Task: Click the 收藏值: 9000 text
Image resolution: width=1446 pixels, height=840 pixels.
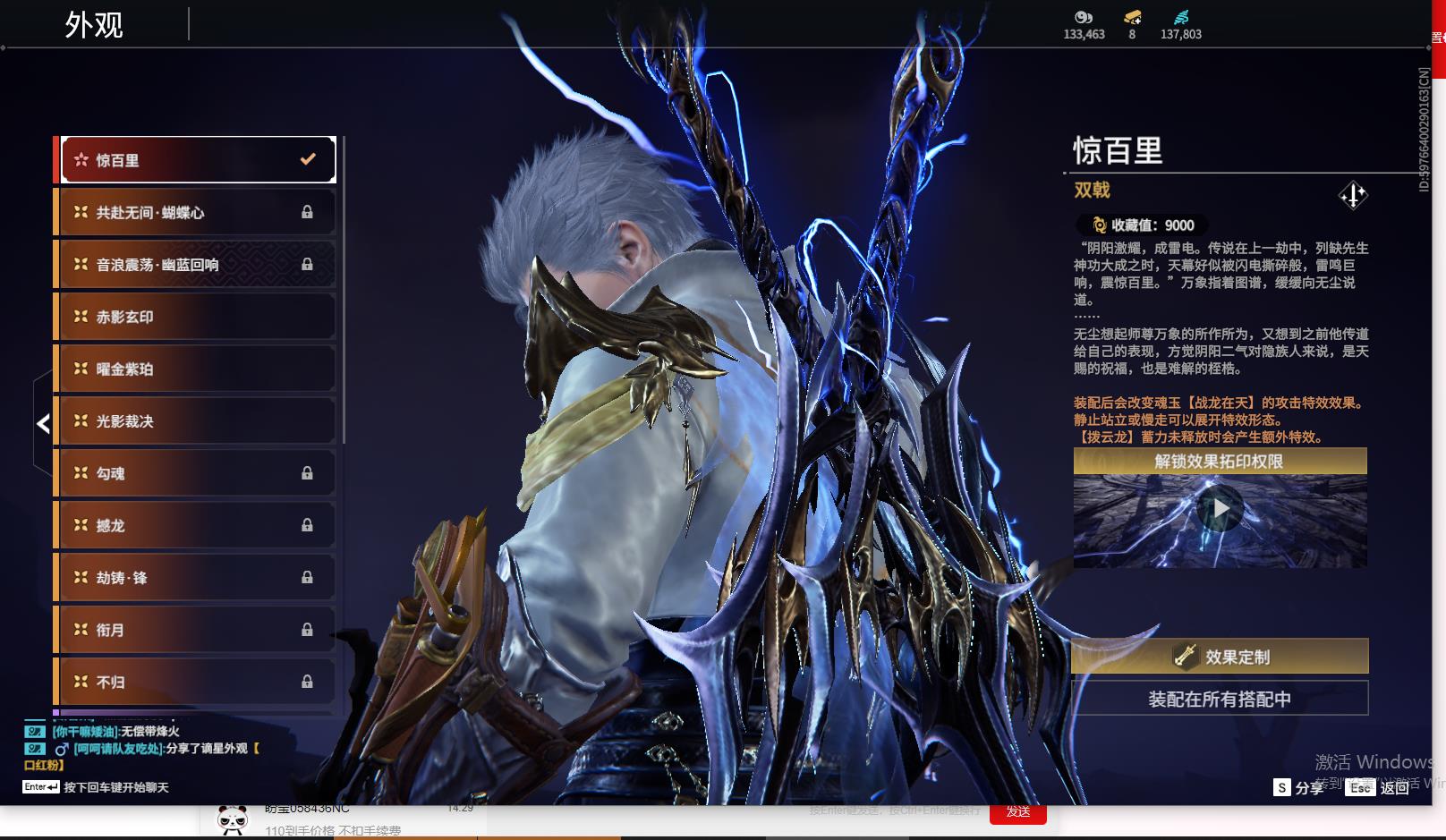Action: (x=1153, y=225)
